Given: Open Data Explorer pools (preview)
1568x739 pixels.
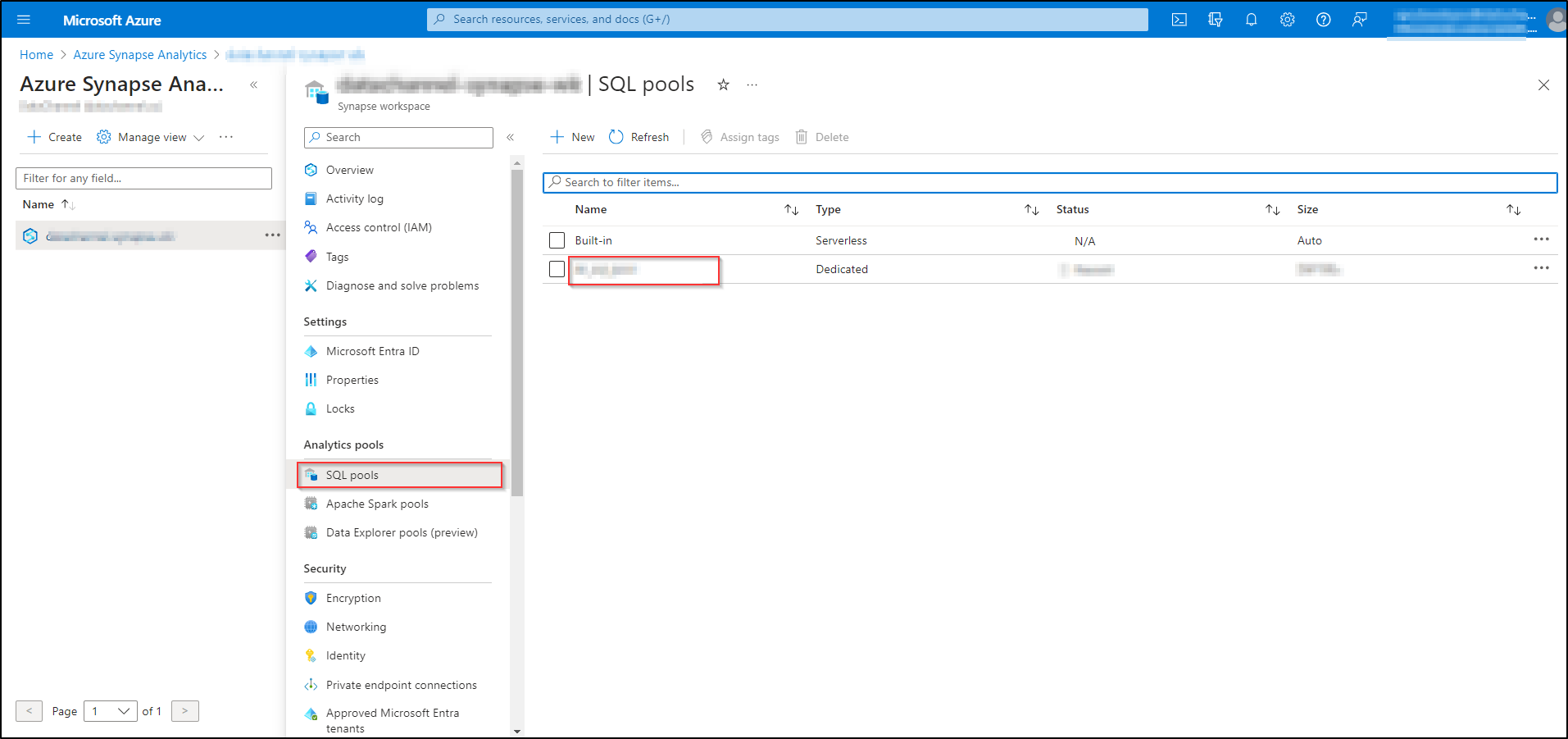Looking at the screenshot, I should click(402, 532).
